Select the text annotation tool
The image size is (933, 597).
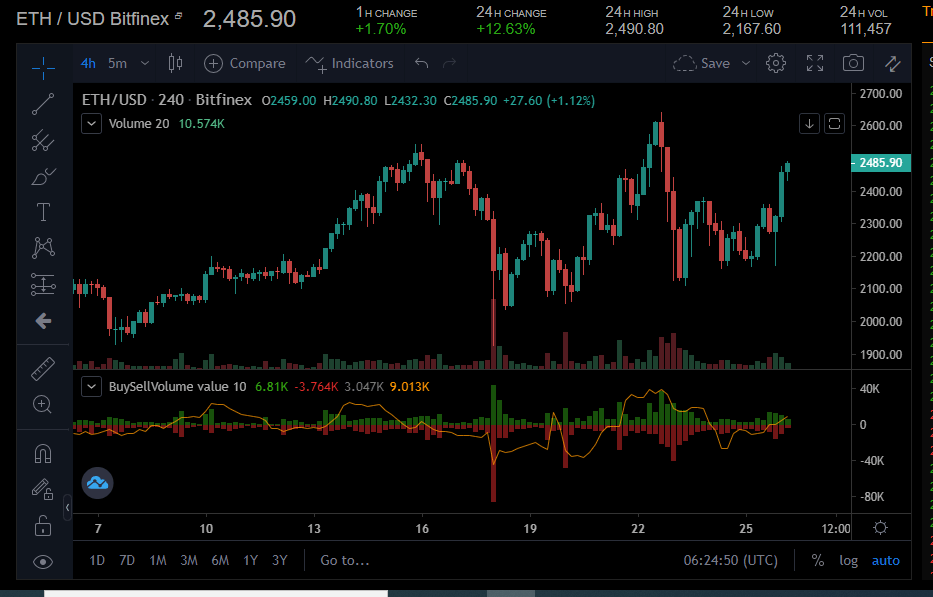[x=43, y=212]
